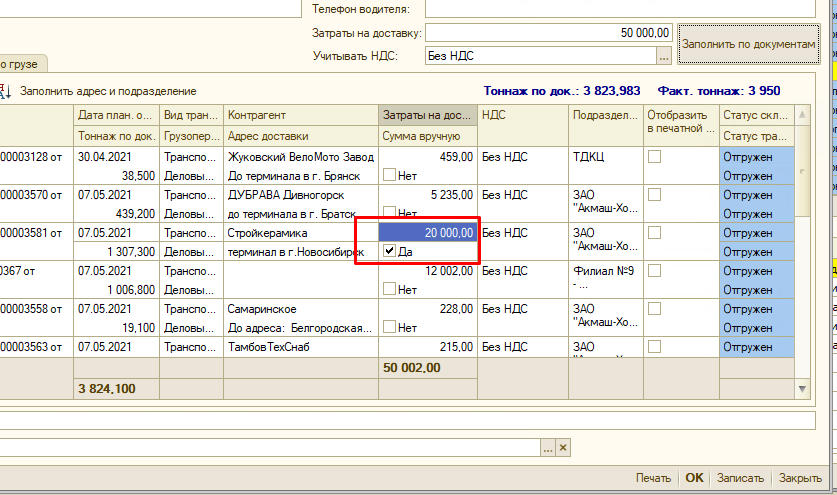This screenshot has height=495, width=837.
Task: Click the sort icon beside 'Заполнить адрес и подразделение'
Action: [x=5, y=91]
